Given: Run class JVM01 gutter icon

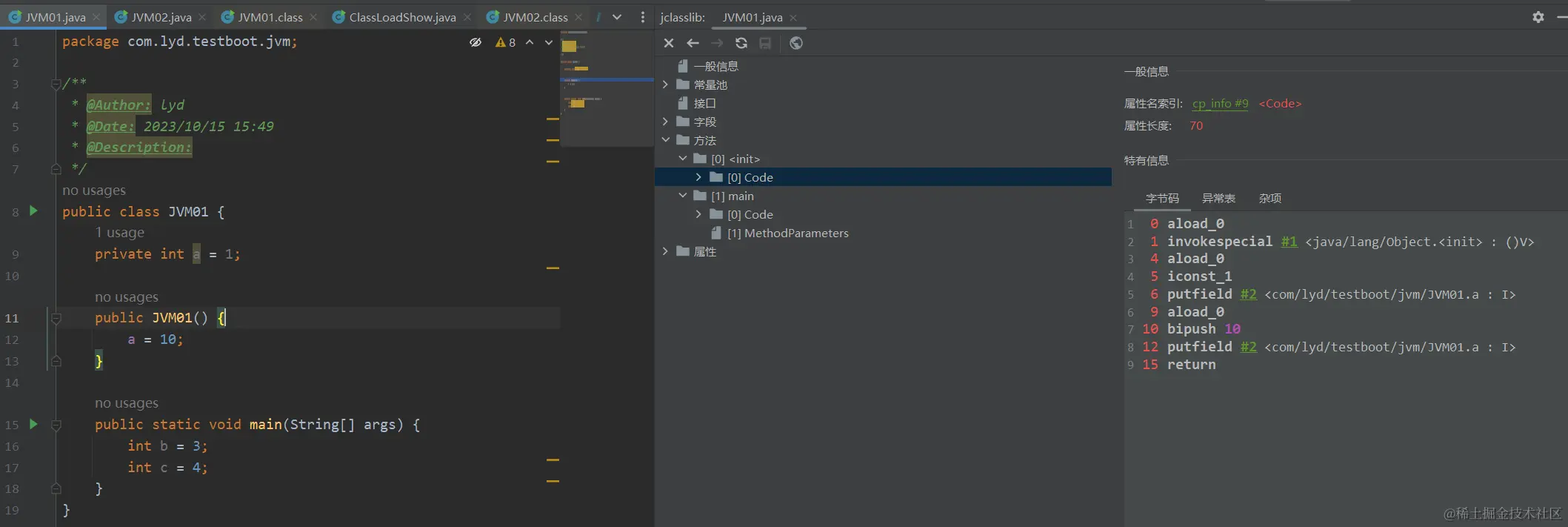Looking at the screenshot, I should (x=33, y=211).
